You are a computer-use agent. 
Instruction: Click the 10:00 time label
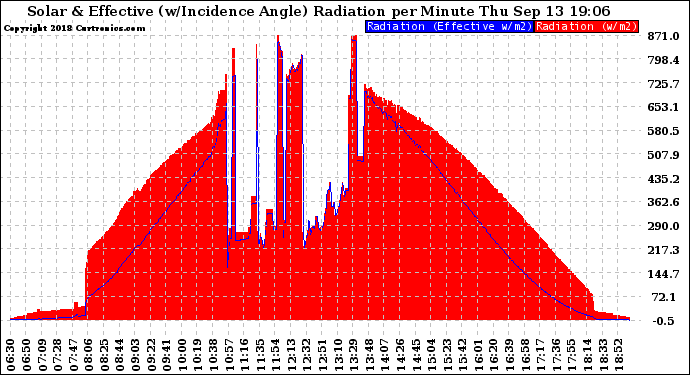pyautogui.click(x=182, y=355)
